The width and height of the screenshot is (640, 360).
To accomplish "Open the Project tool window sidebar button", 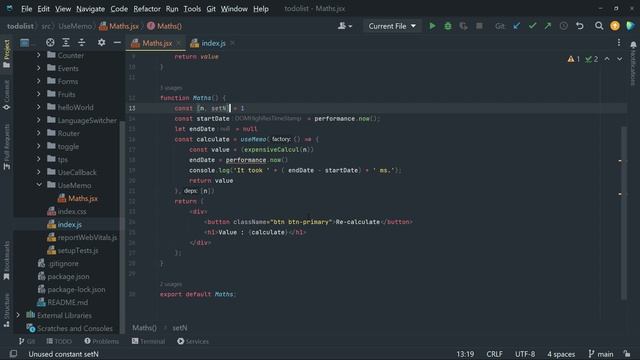I will coord(7,54).
